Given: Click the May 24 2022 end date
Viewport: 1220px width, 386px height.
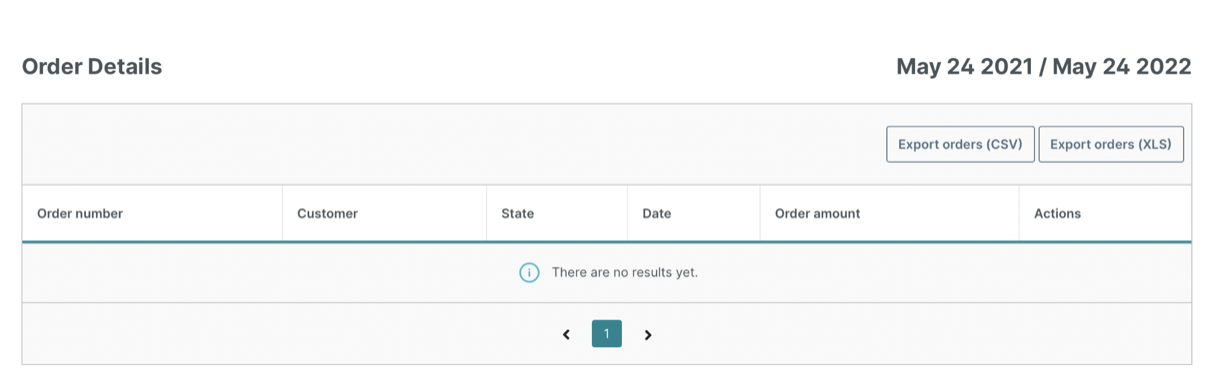Looking at the screenshot, I should pos(1121,67).
